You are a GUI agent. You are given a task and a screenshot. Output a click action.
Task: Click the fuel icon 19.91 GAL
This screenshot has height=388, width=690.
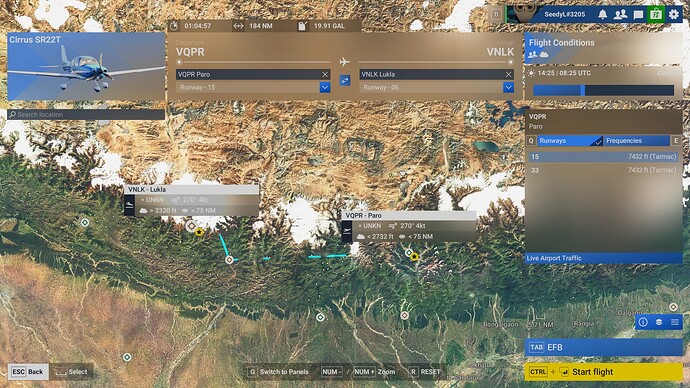click(302, 26)
